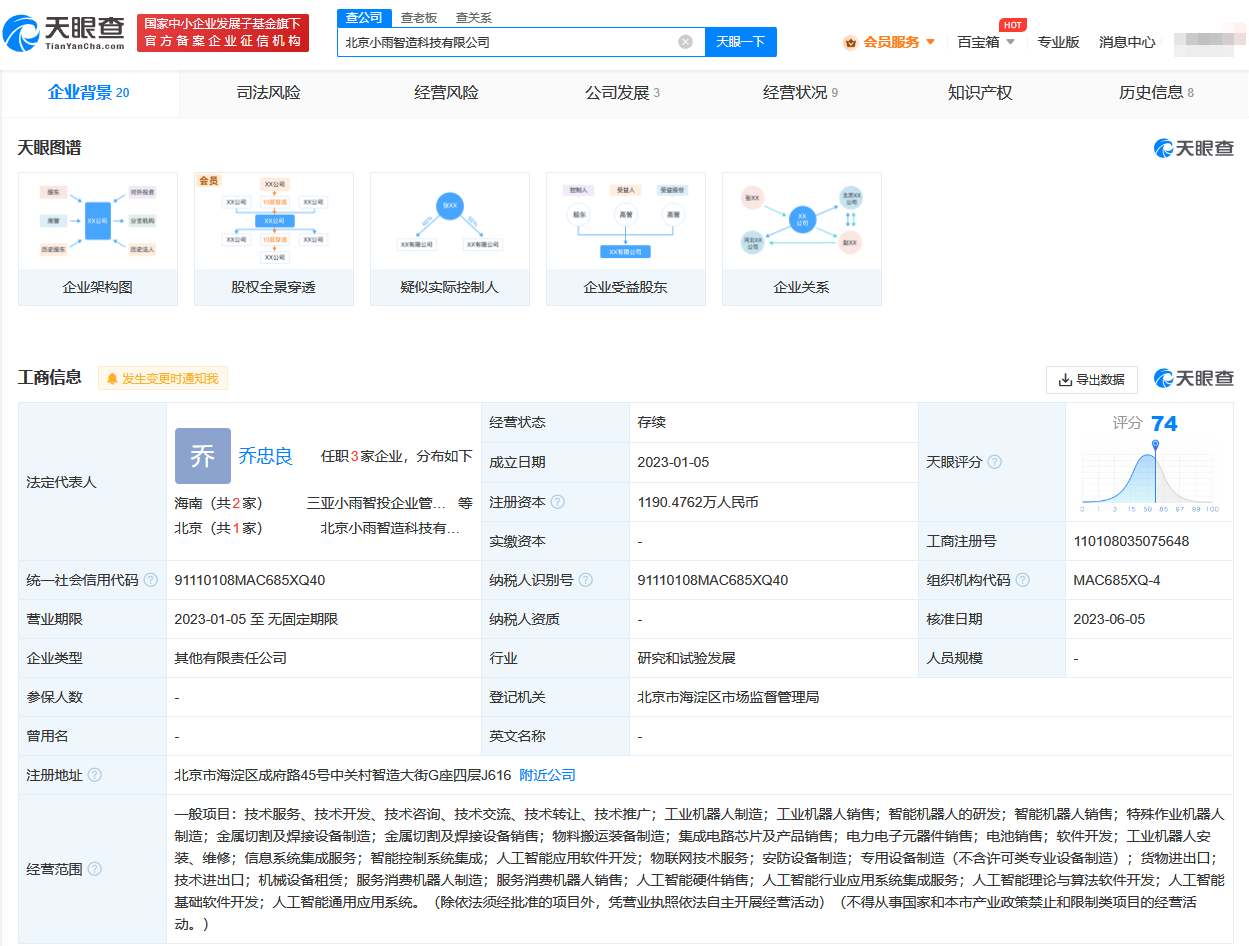Viewport: 1249px width, 946px height.
Task: Click the help icon beside 注册地址
Action: pyautogui.click(x=94, y=775)
